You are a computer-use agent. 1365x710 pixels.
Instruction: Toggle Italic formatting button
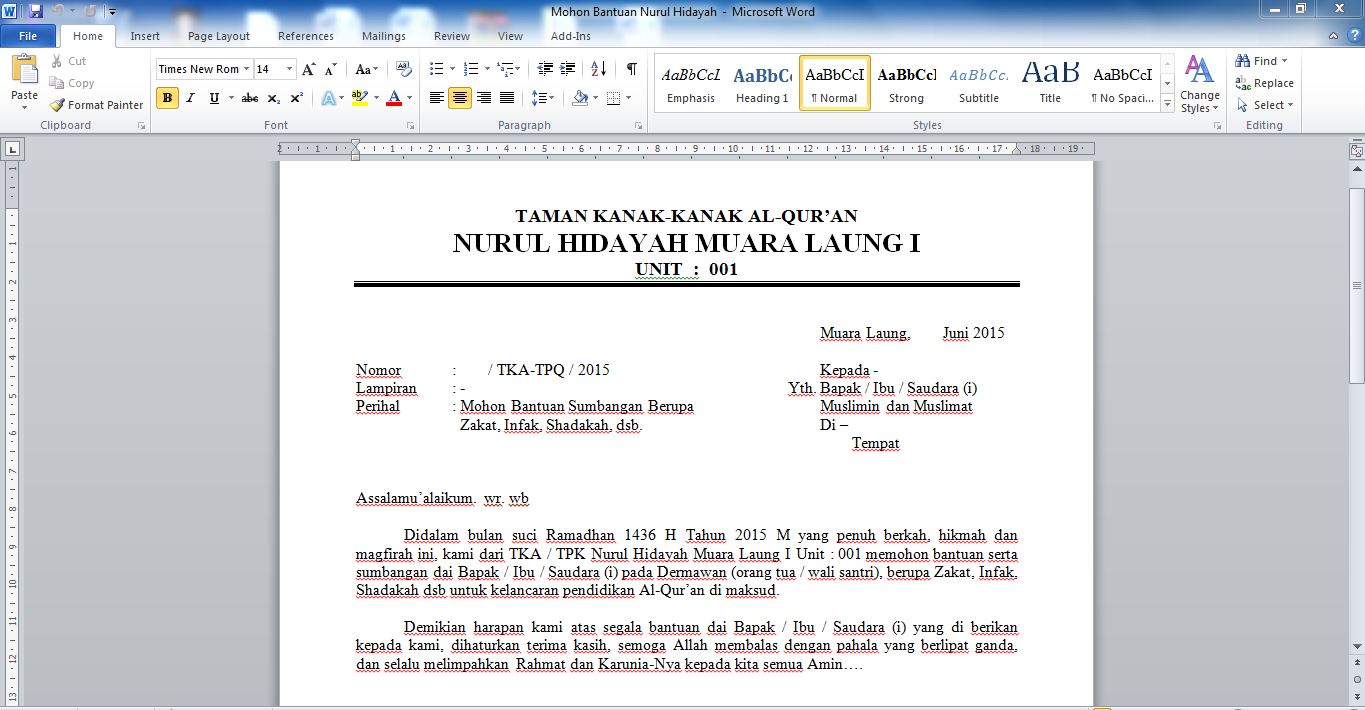190,98
